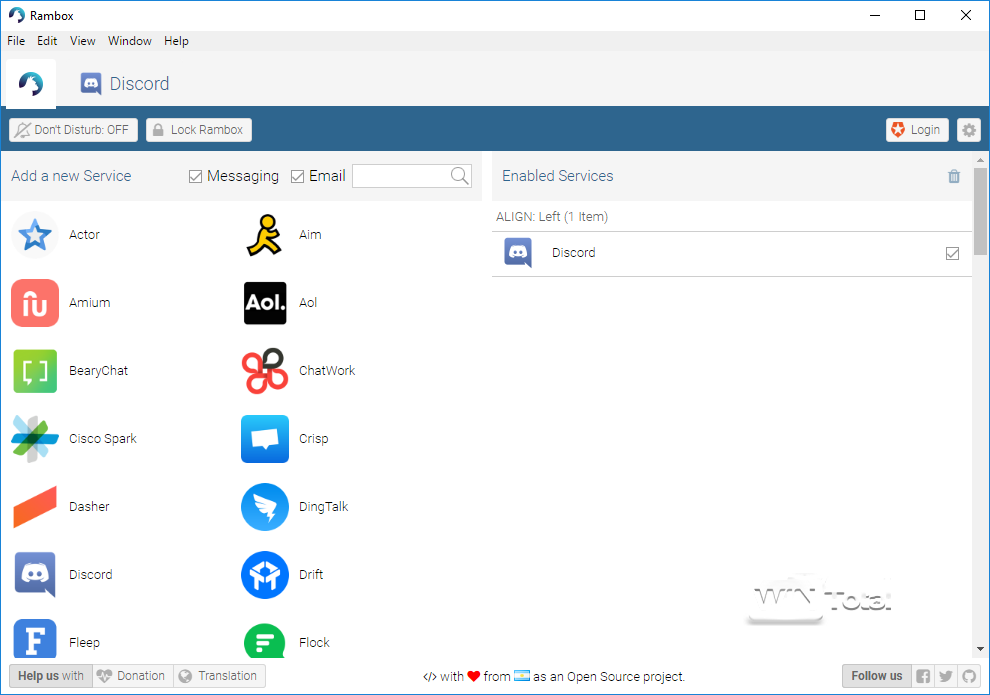Image resolution: width=990 pixels, height=695 pixels.
Task: Open the File menu
Action: (16, 41)
